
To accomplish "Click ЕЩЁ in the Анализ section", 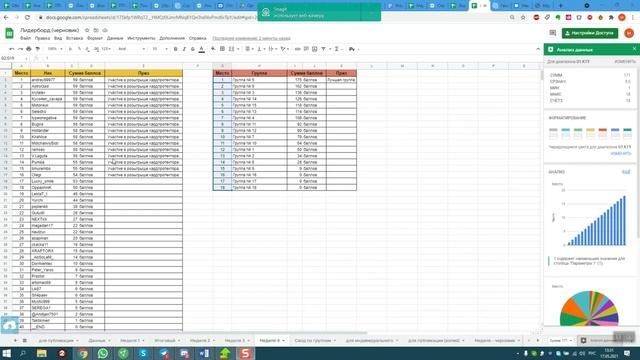I will (626, 172).
